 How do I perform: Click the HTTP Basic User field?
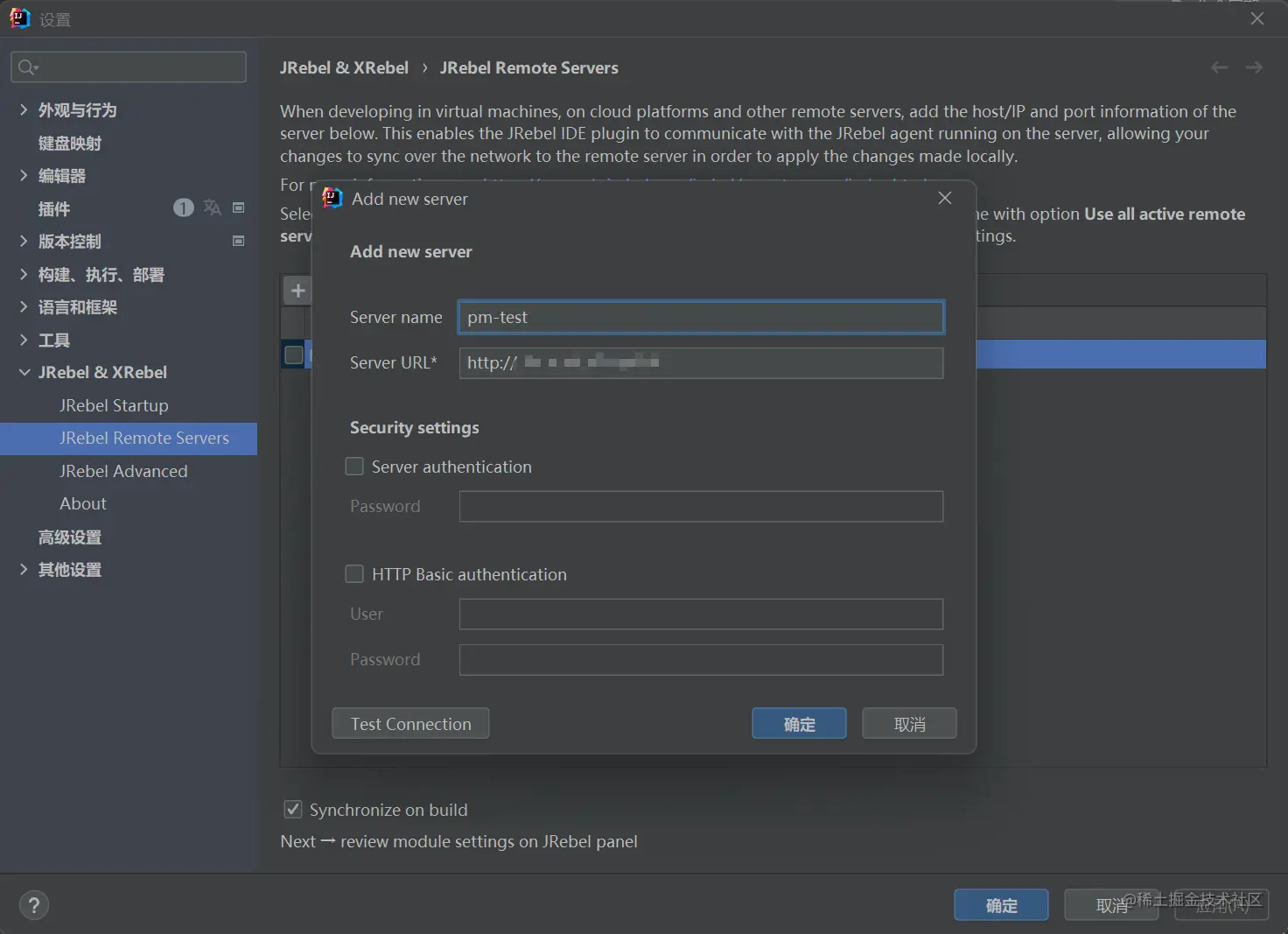tap(701, 614)
